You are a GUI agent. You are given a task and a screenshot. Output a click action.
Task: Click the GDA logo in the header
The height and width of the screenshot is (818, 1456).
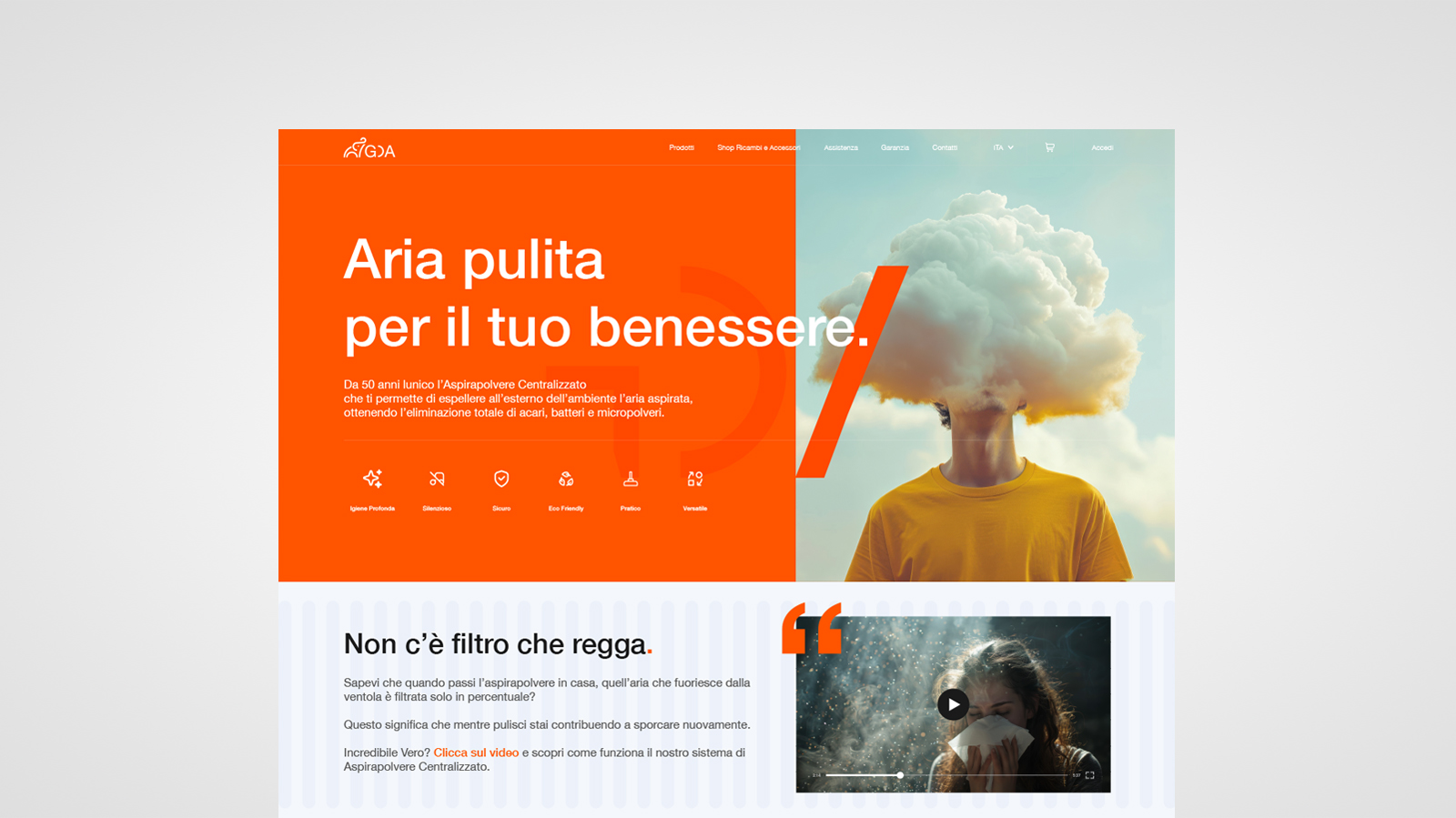369,148
